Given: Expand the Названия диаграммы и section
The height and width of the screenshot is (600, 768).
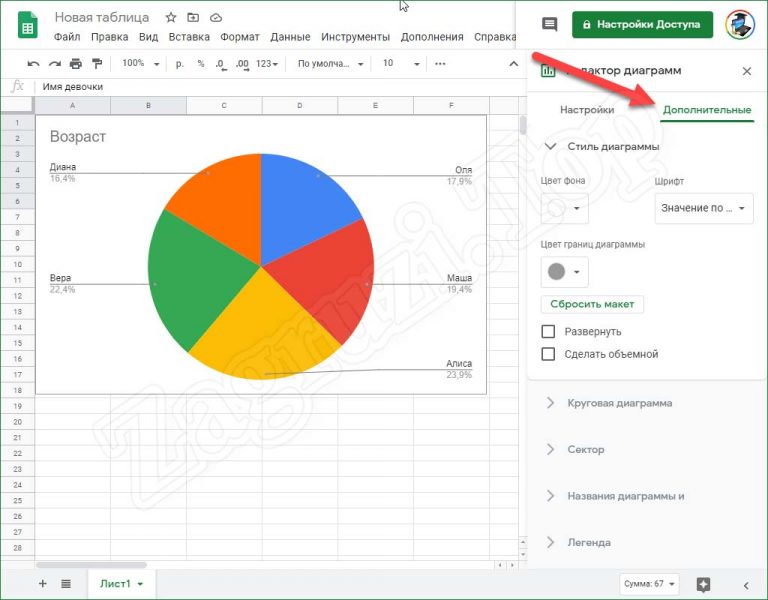Looking at the screenshot, I should (615, 496).
